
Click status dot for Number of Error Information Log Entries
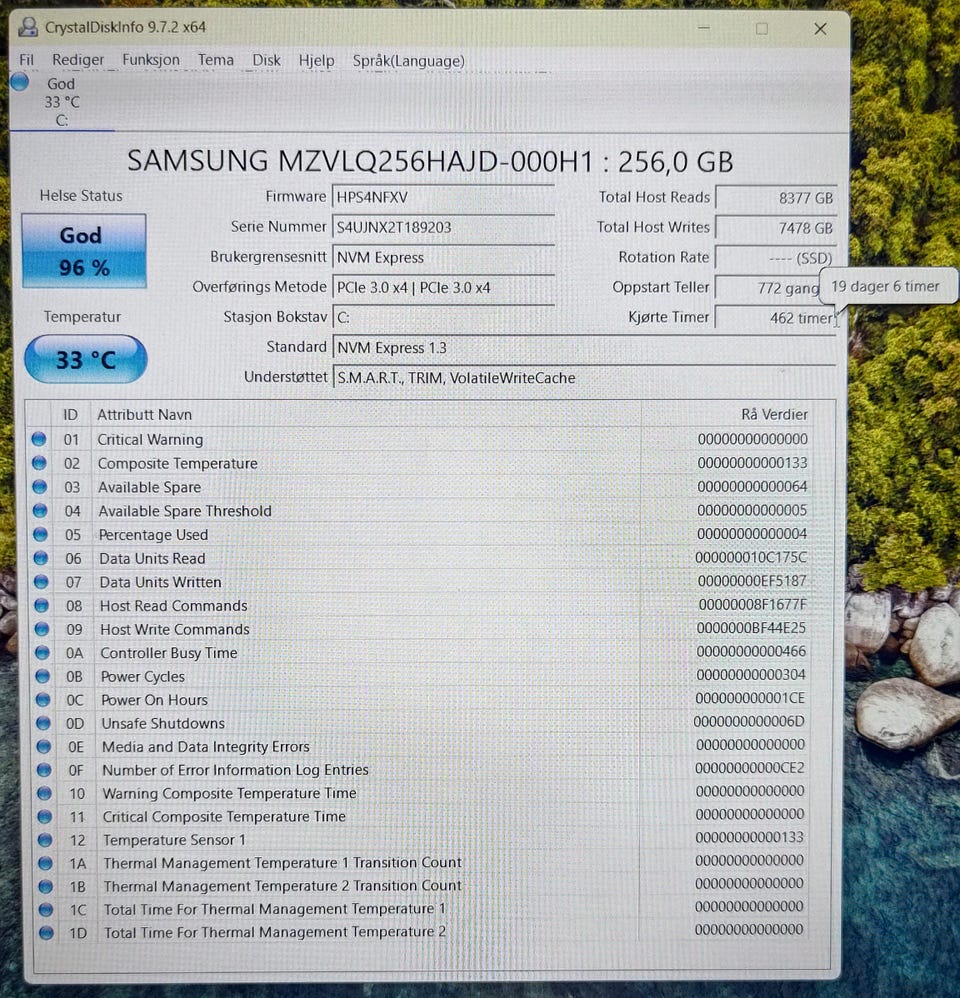pos(44,770)
